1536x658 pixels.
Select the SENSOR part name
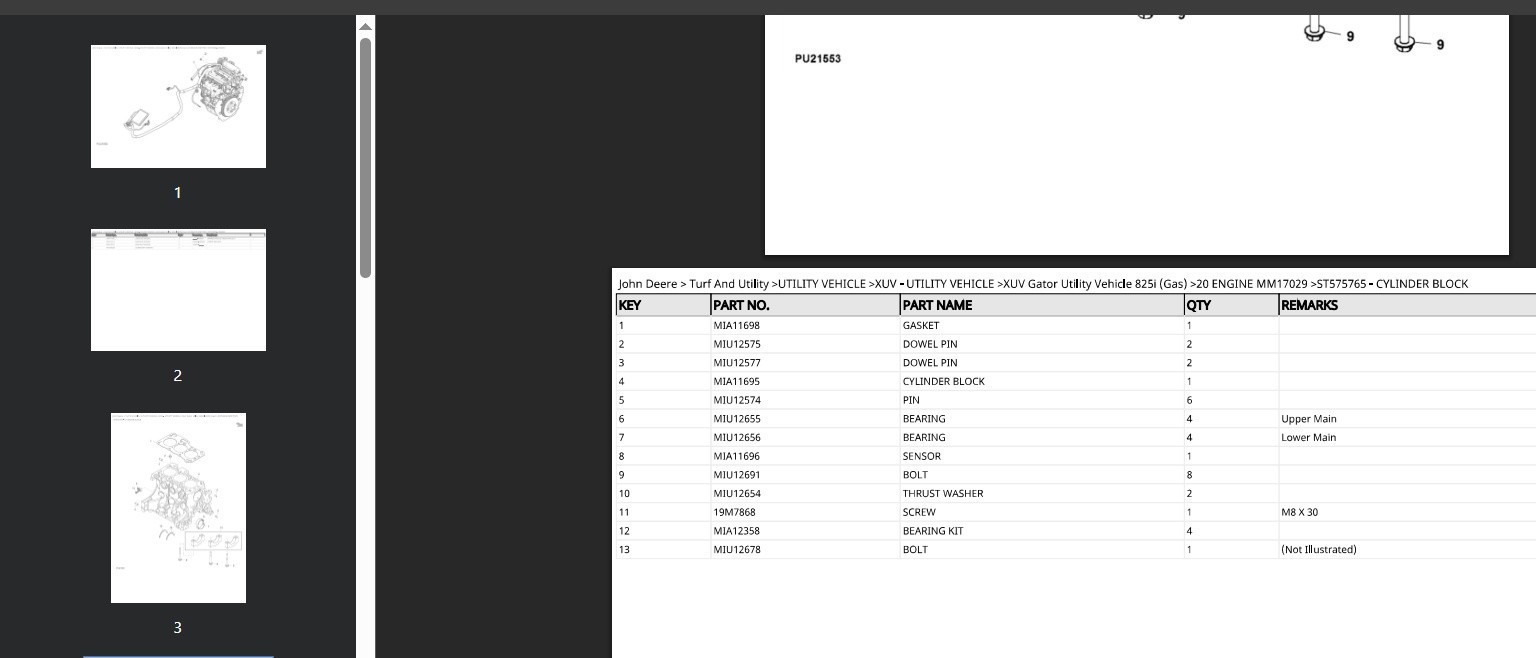(922, 456)
